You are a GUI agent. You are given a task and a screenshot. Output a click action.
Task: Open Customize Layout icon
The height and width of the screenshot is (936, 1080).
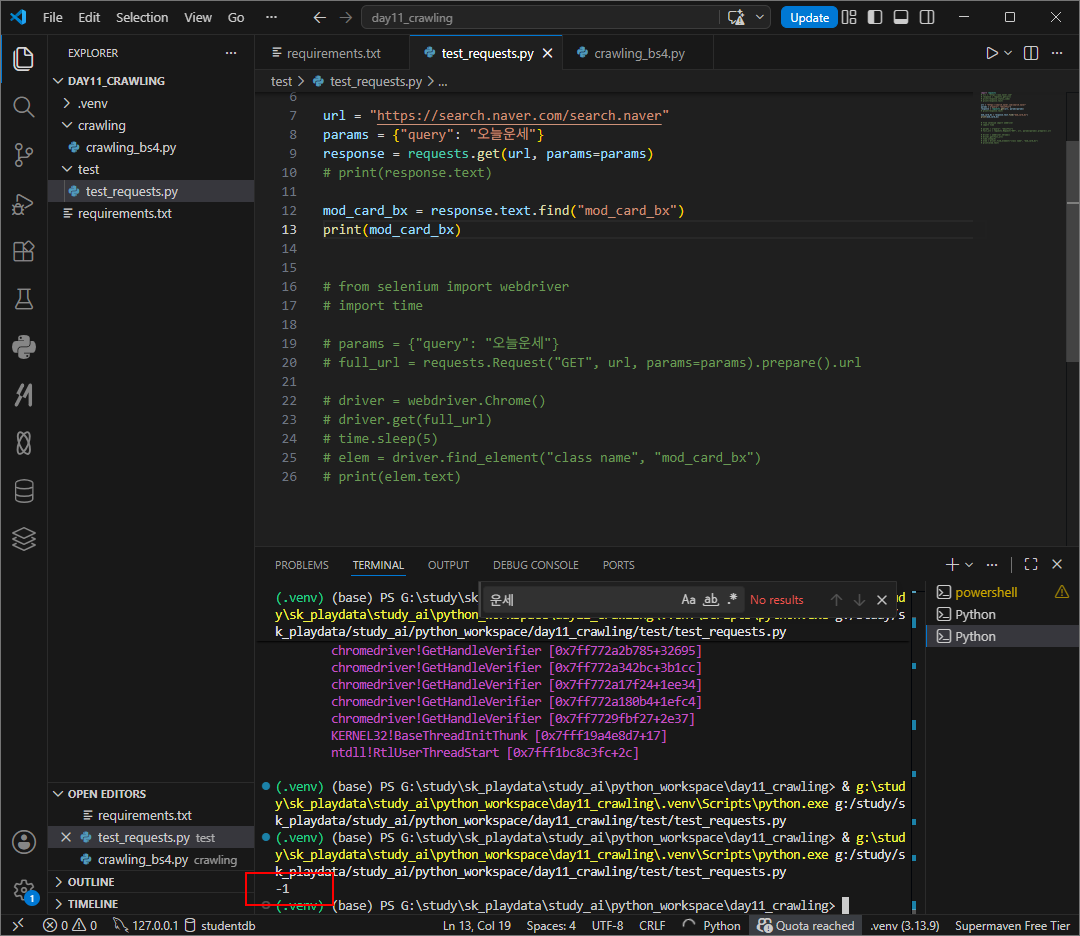click(849, 18)
